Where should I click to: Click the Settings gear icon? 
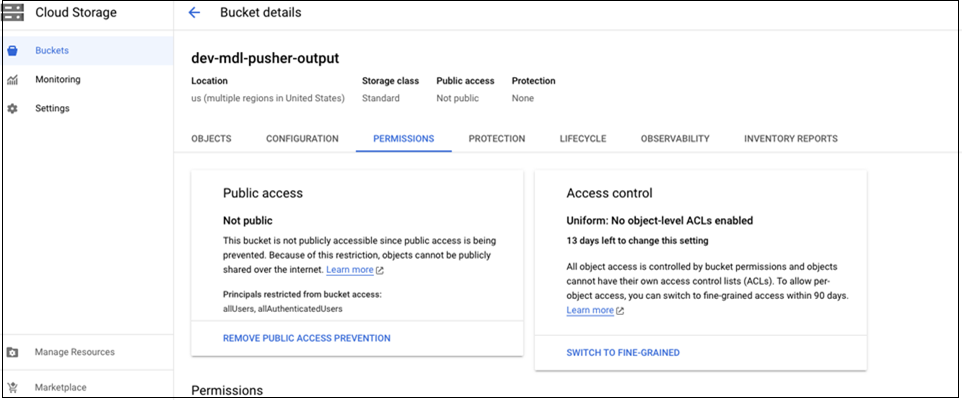(12, 109)
